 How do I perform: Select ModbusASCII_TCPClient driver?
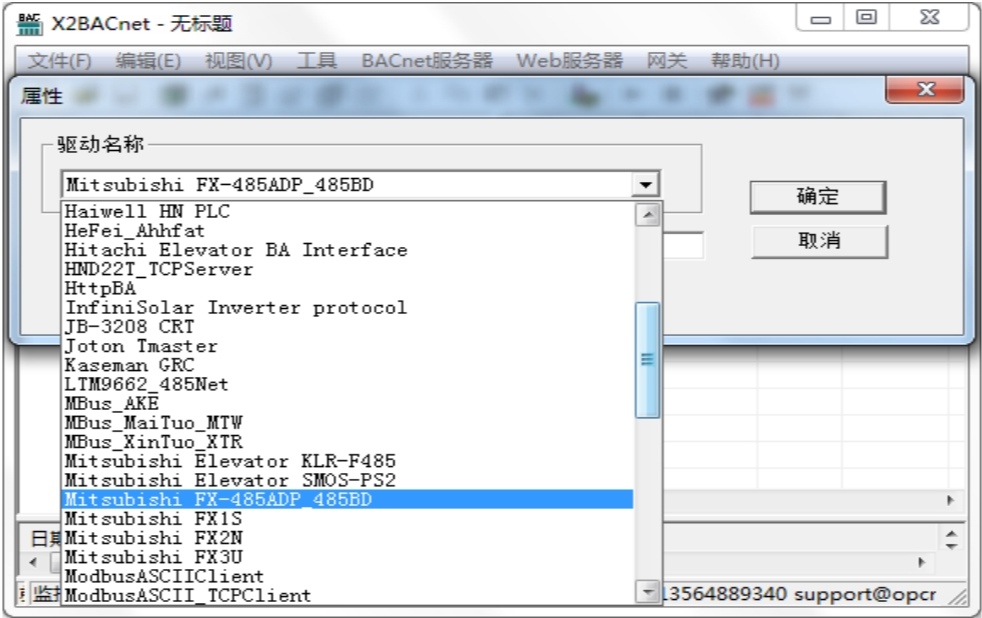(348, 595)
